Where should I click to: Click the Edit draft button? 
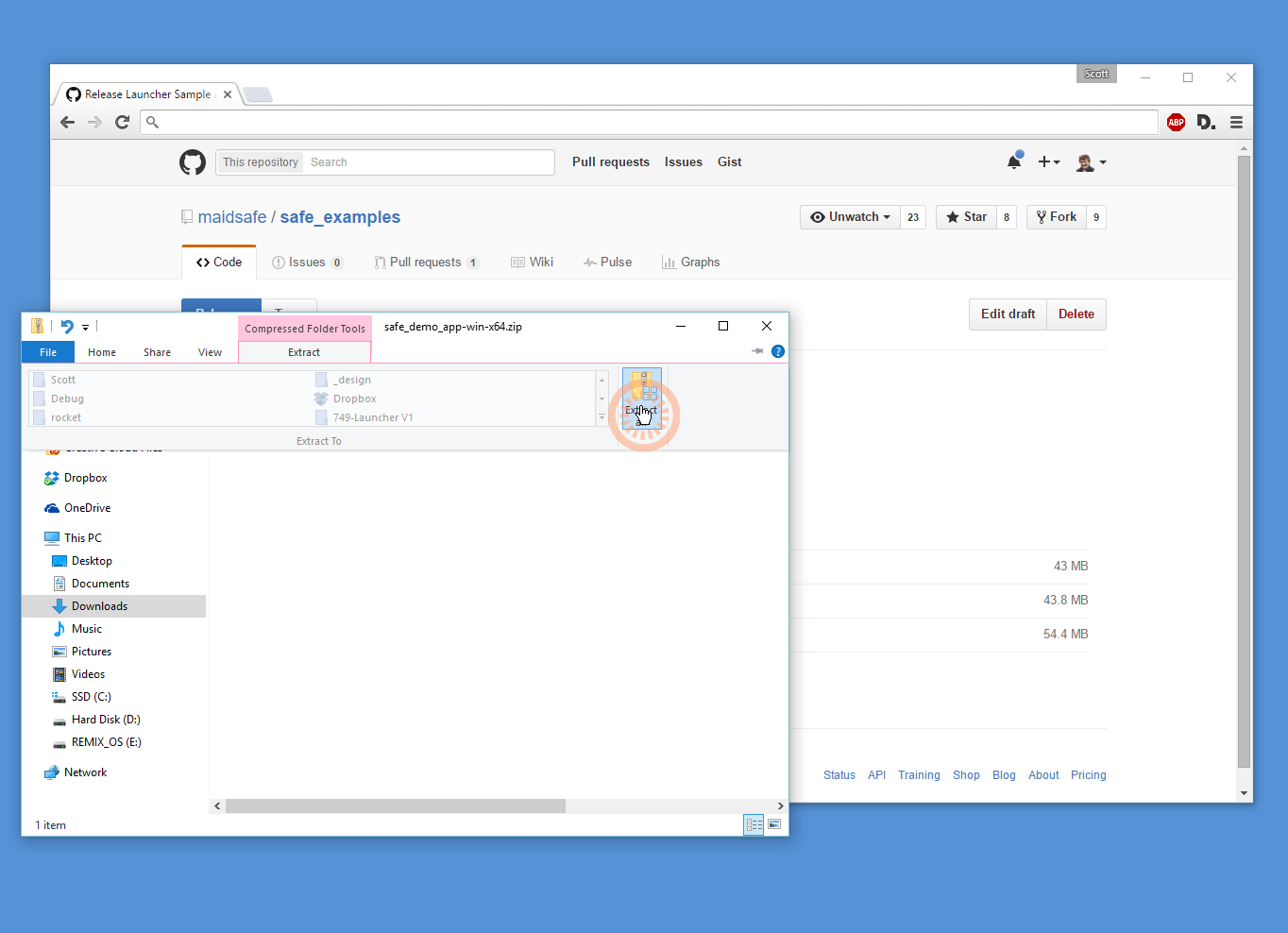1008,314
